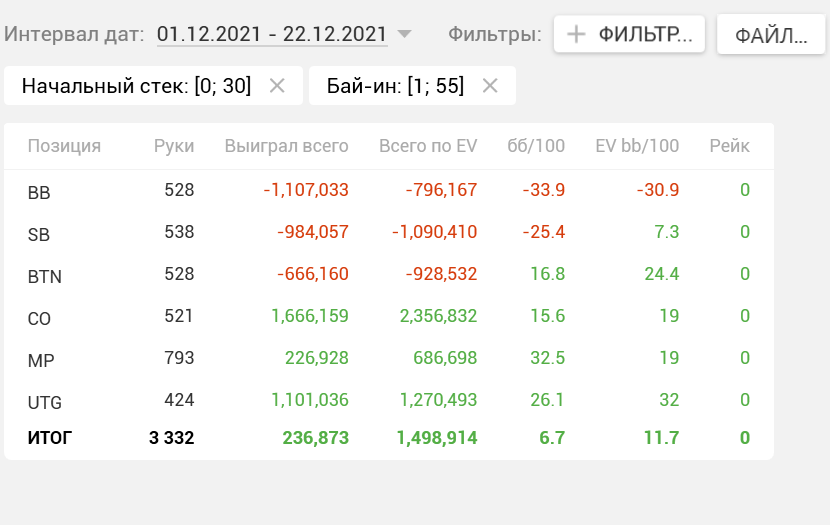
Task: Select the MP position row
Action: [389, 358]
